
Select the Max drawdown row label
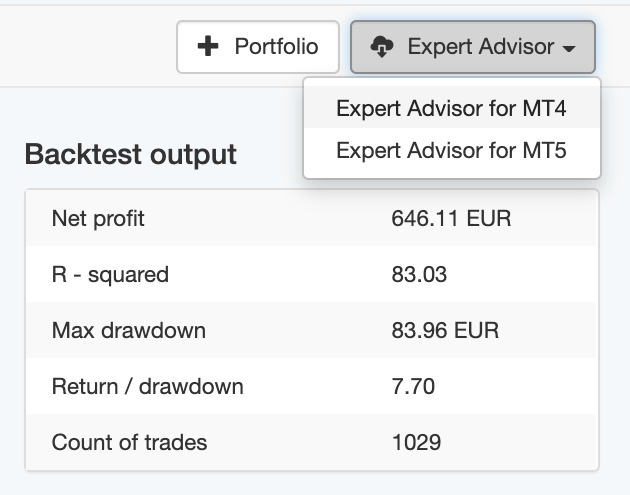click(129, 331)
